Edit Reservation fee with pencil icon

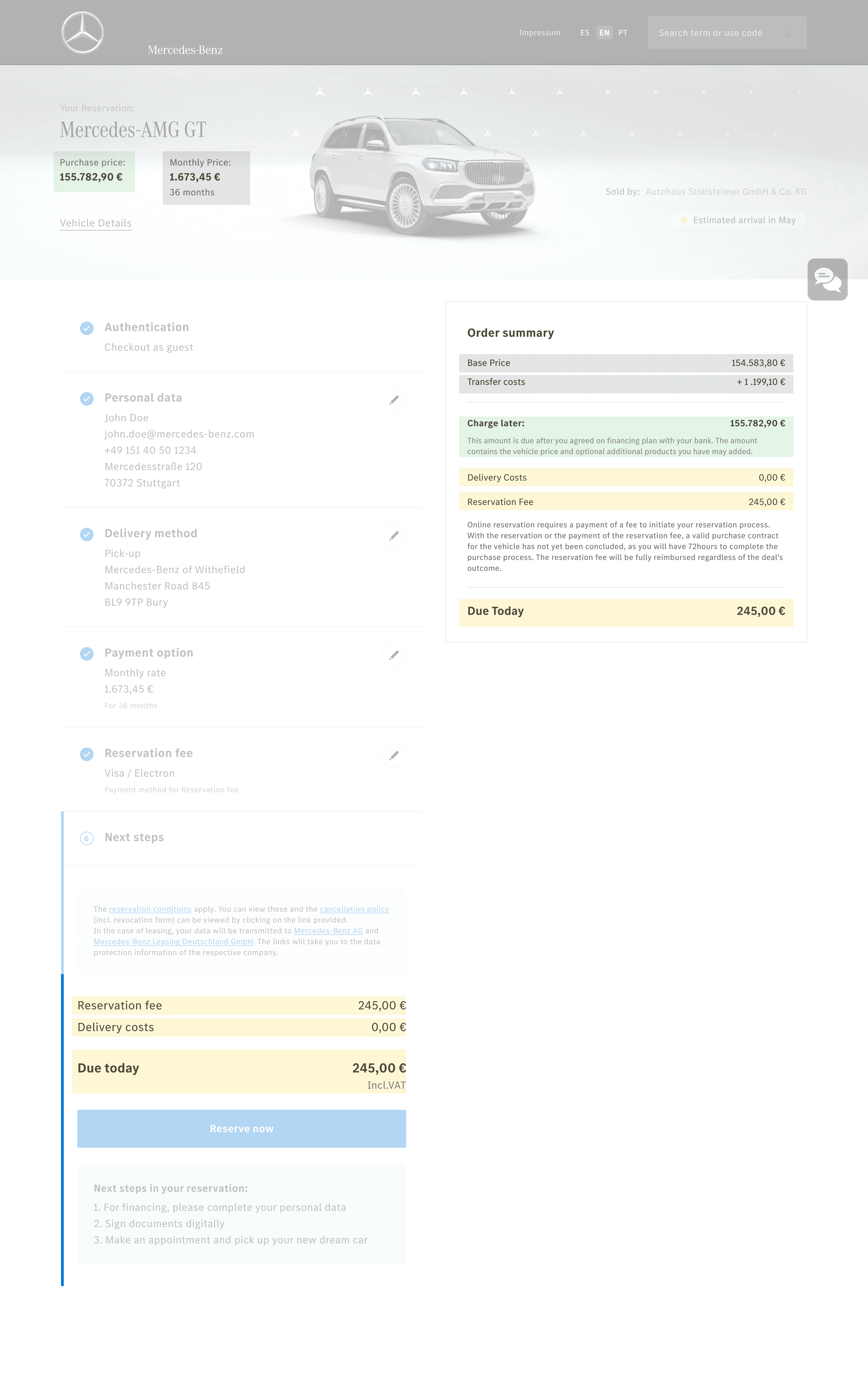394,755
